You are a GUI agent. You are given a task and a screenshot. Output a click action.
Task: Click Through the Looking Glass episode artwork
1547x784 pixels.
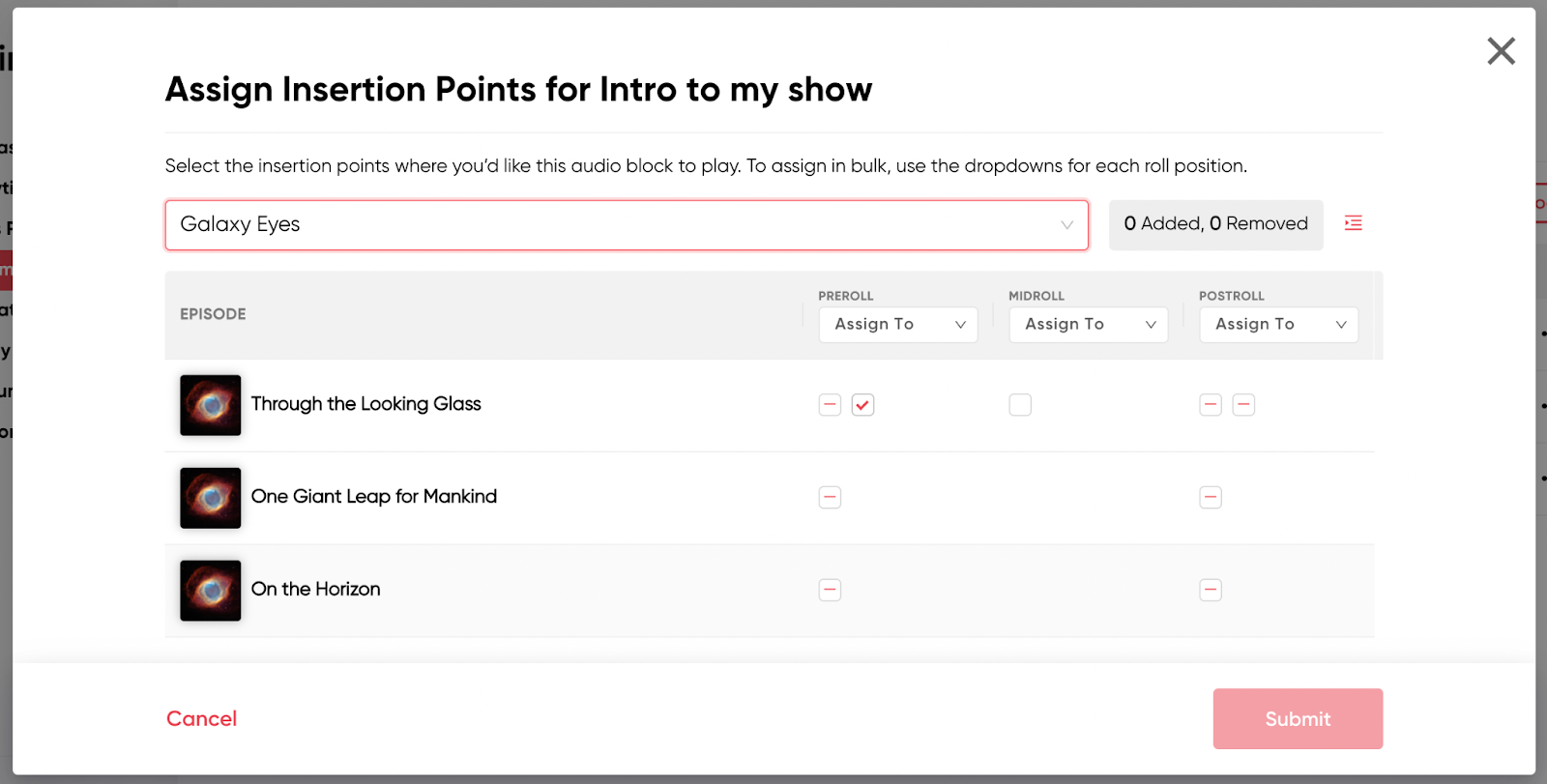tap(211, 405)
